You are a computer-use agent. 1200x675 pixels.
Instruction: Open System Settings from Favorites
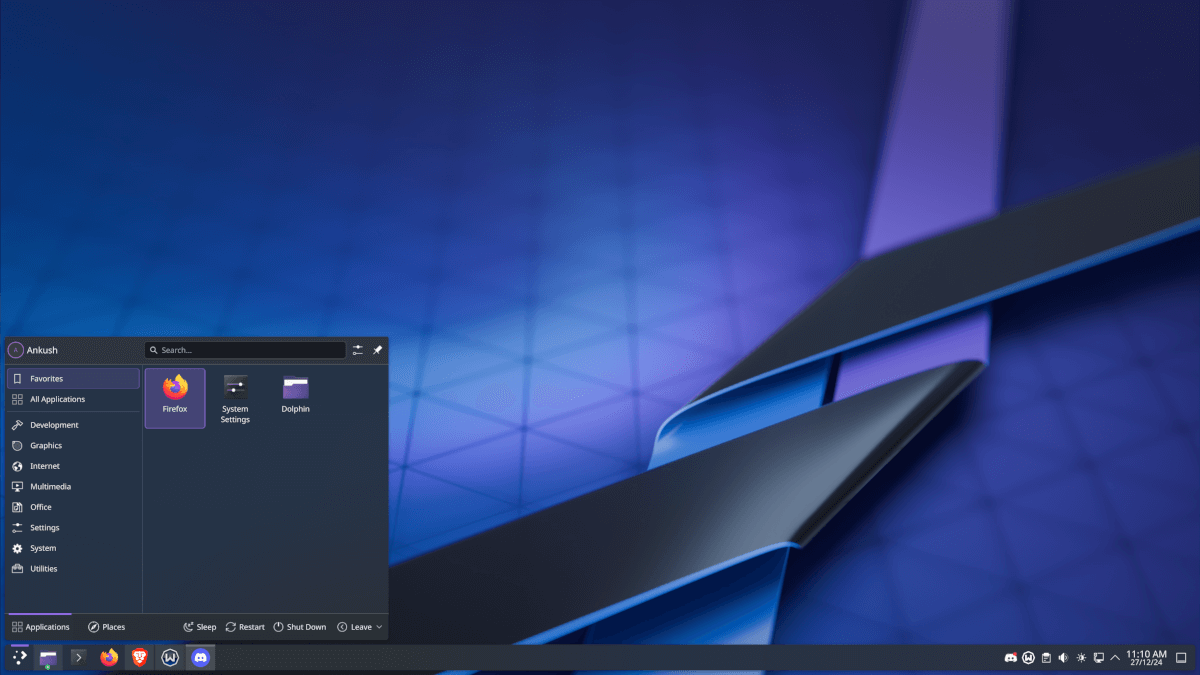coord(235,392)
